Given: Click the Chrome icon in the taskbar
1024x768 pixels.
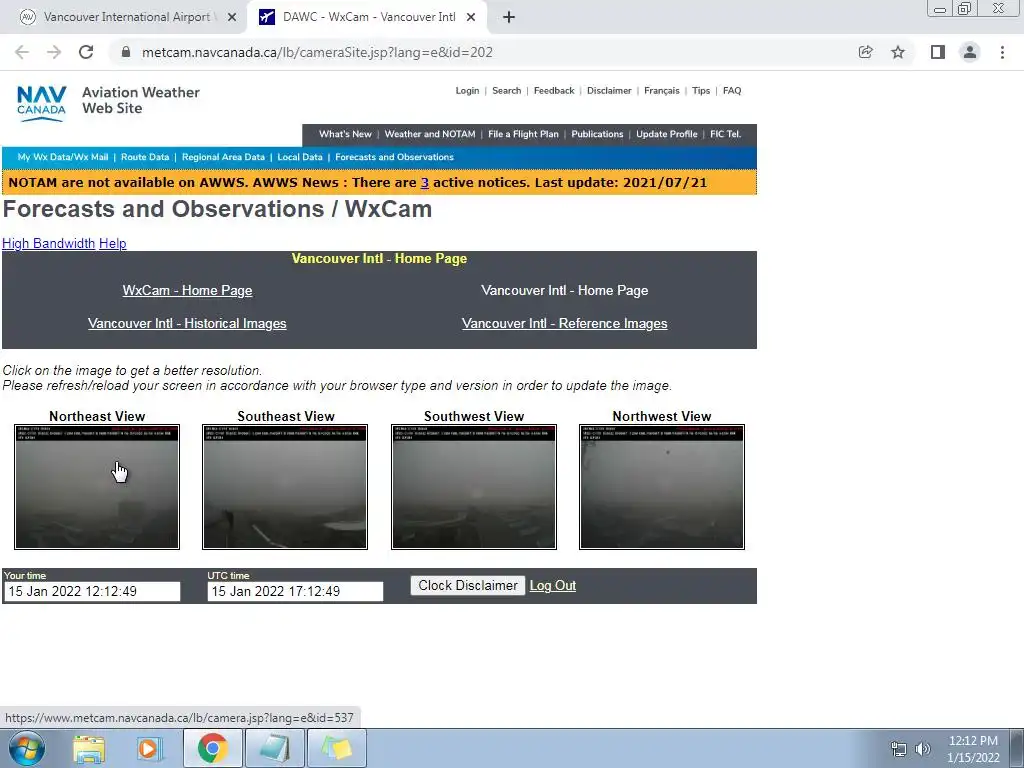Looking at the screenshot, I should (212, 748).
